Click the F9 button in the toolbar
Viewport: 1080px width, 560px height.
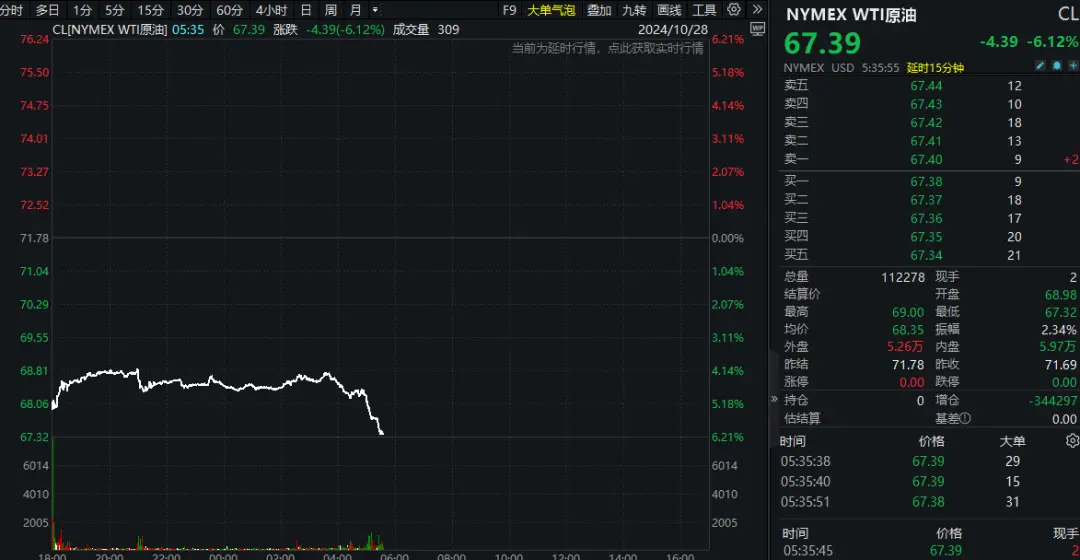[x=509, y=10]
